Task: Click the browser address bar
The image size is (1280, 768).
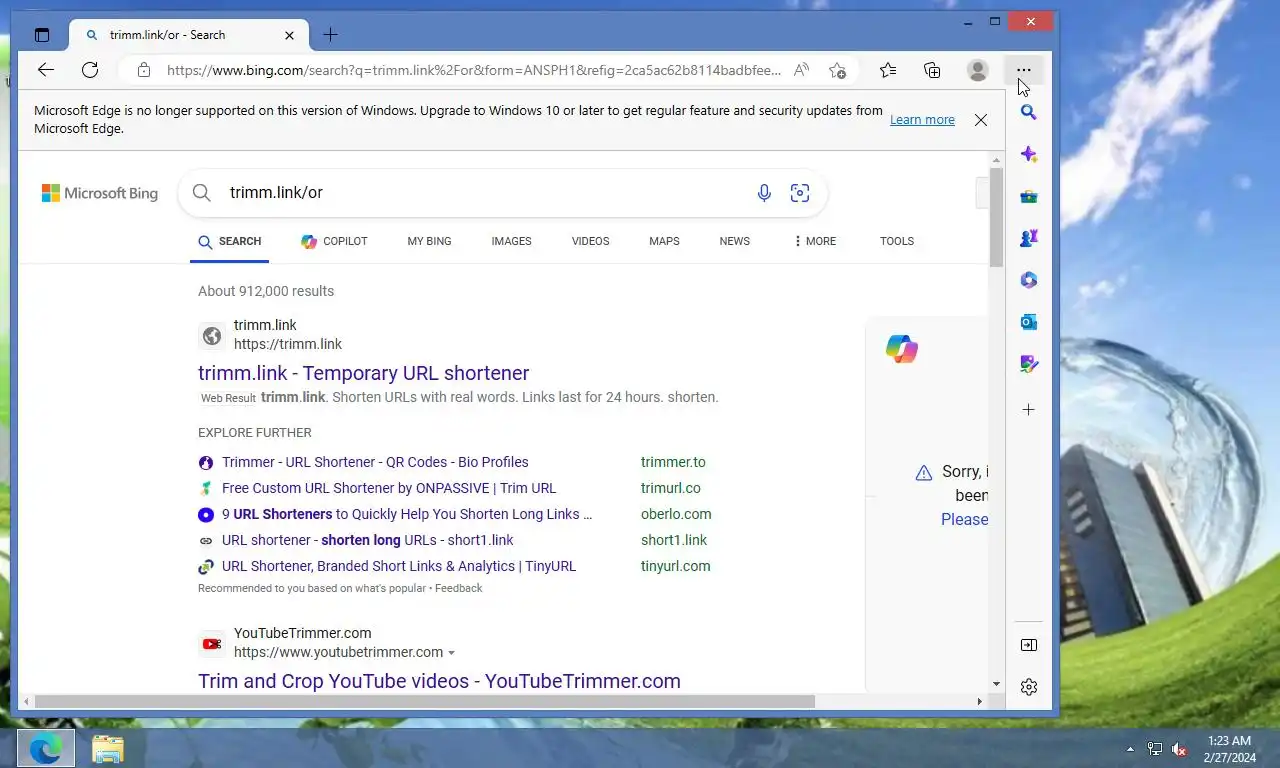Action: coord(474,70)
